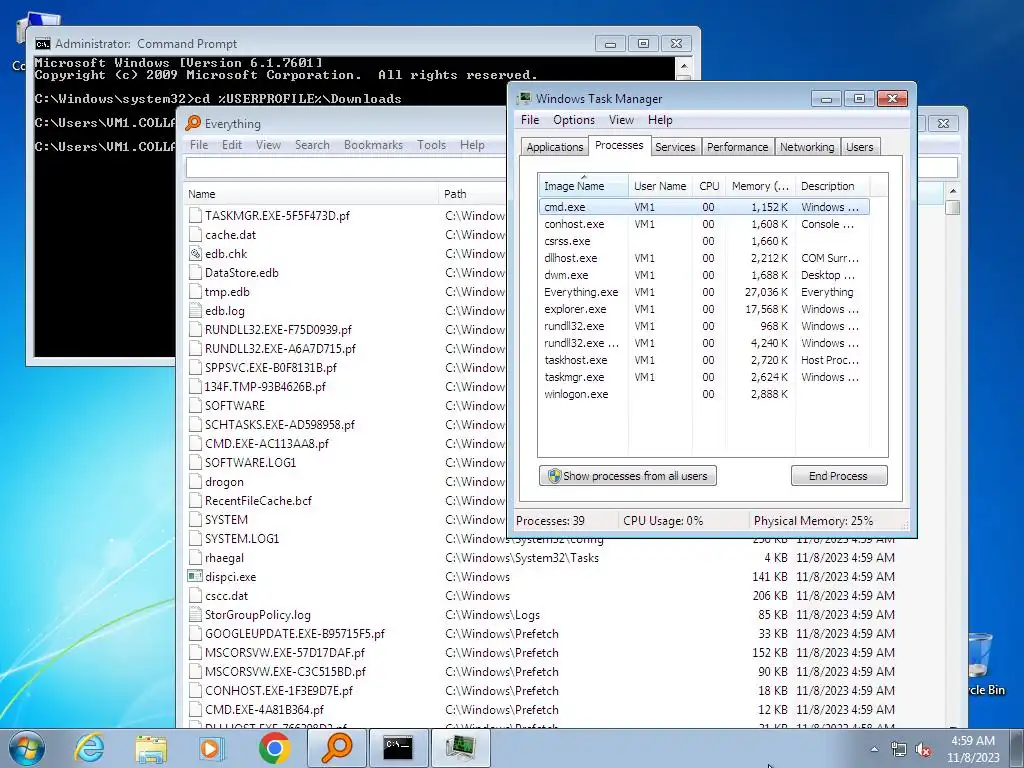Open Everything File menu
Screen dimensions: 1024x768
click(x=199, y=145)
